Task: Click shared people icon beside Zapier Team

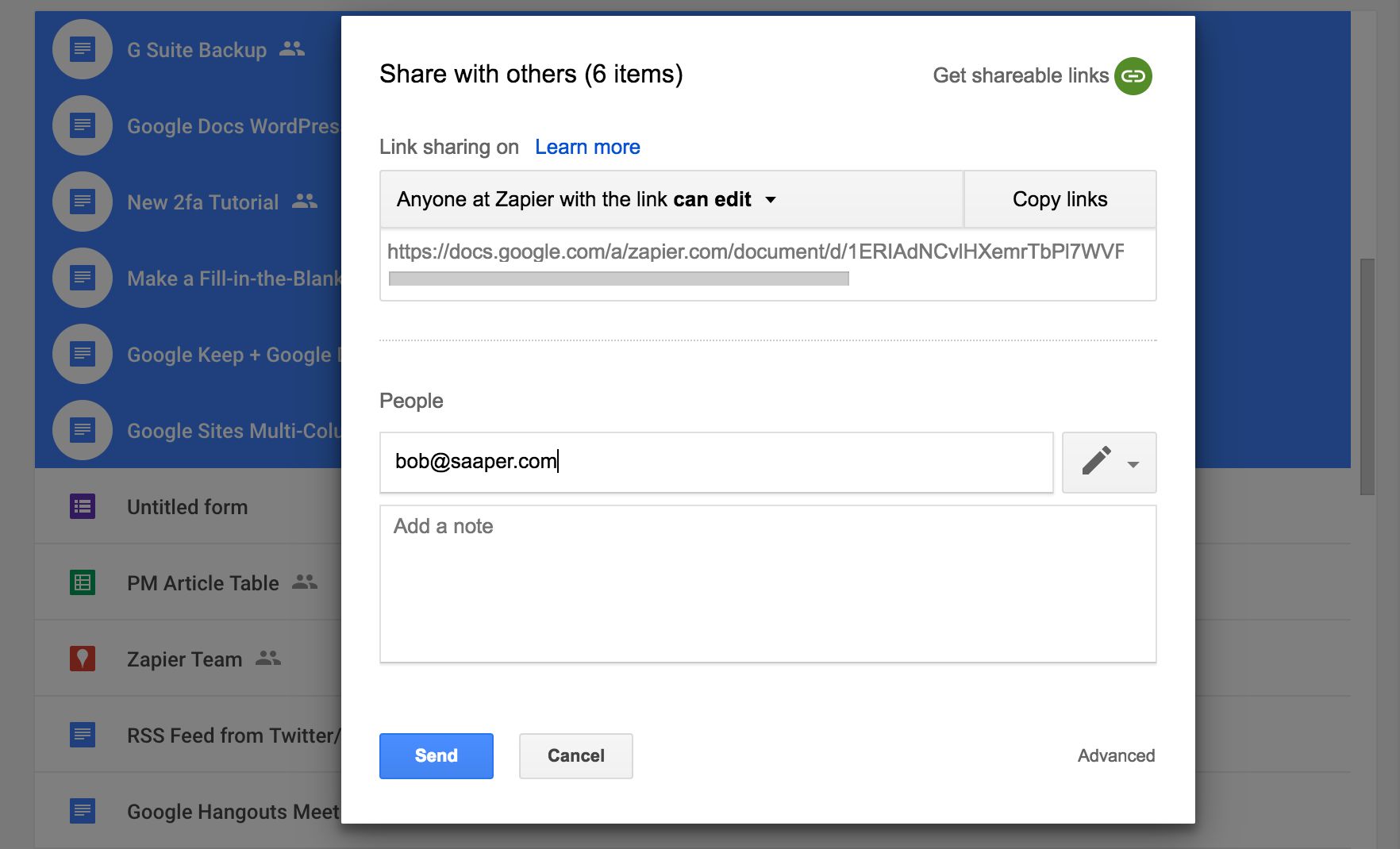Action: click(268, 658)
